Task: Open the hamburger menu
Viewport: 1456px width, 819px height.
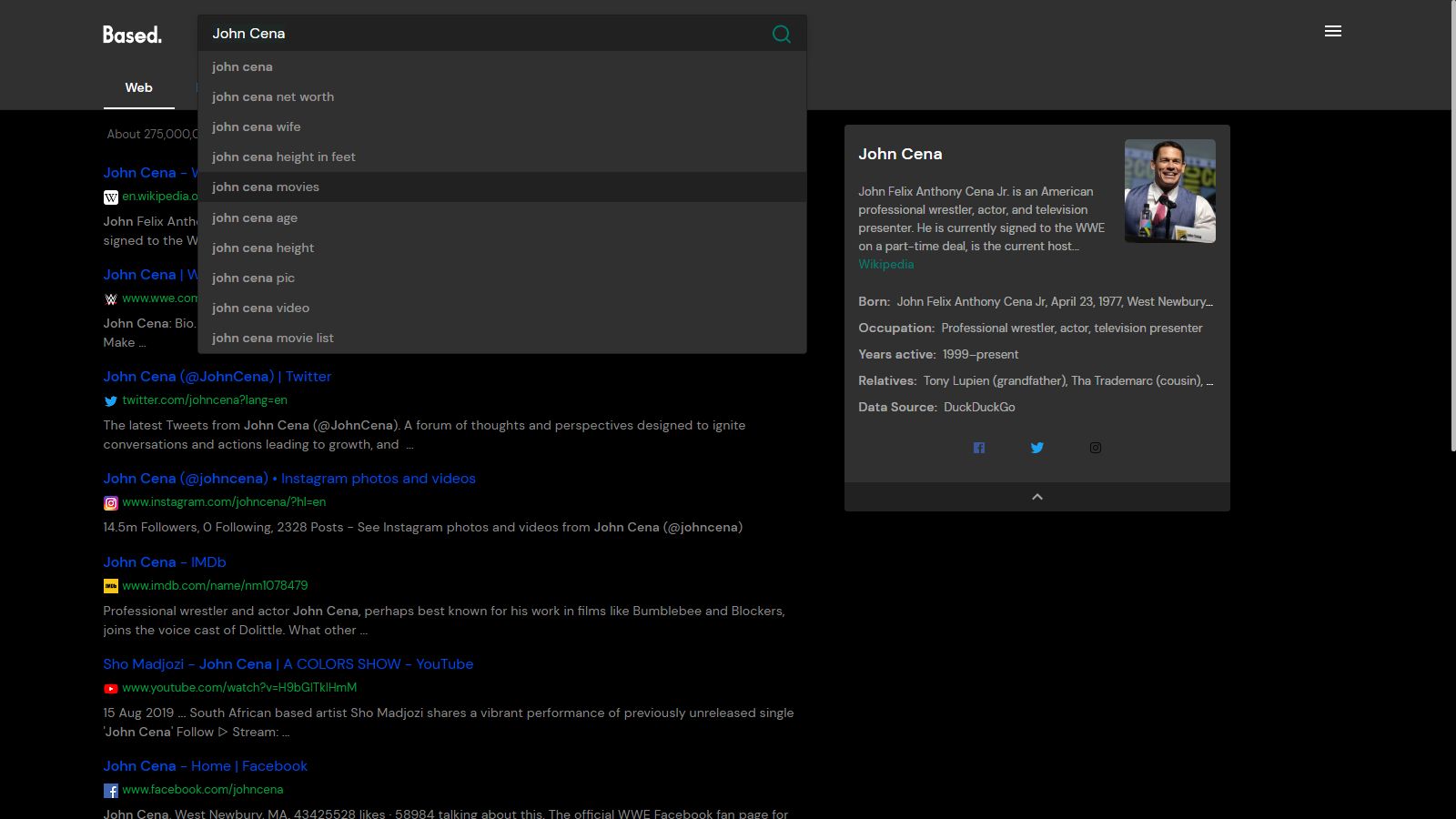Action: coord(1333,32)
